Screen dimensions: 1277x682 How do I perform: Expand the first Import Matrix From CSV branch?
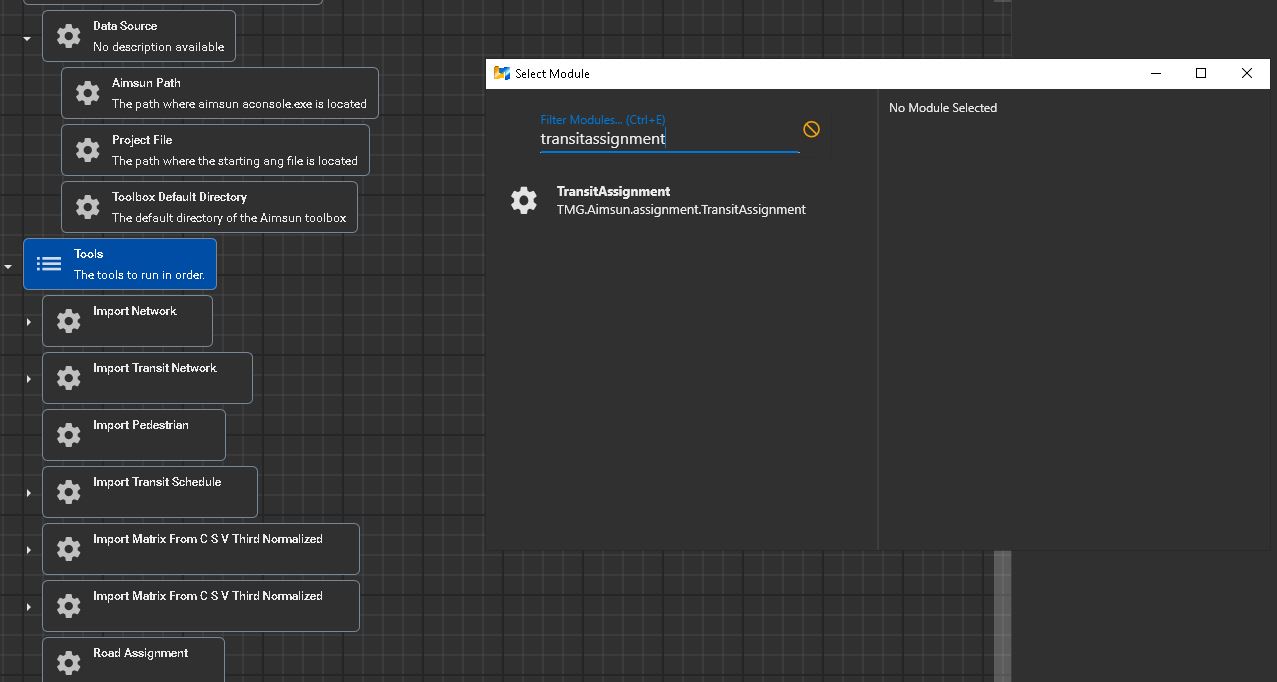click(27, 549)
